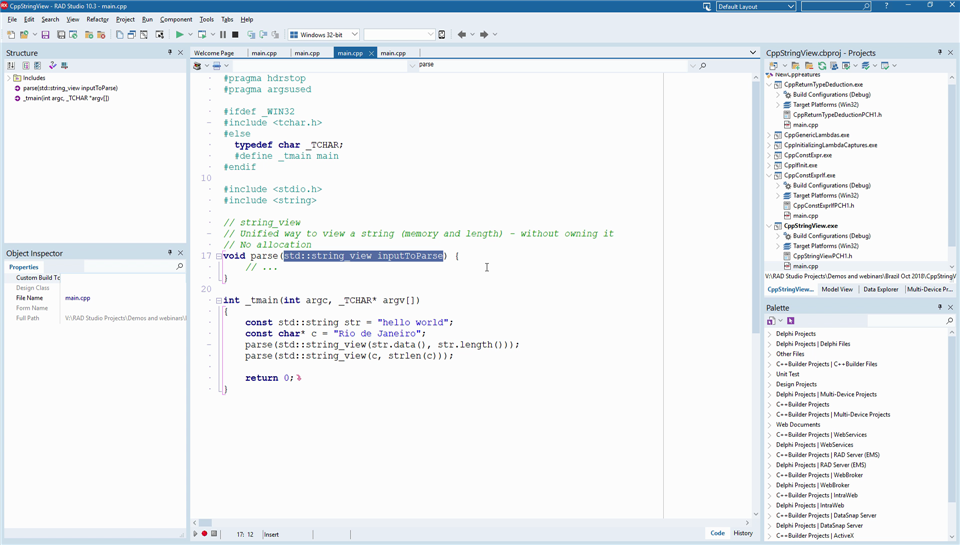Image resolution: width=960 pixels, height=545 pixels.
Task: Collapse the _tmain function fold marker
Action: pyautogui.click(x=219, y=301)
